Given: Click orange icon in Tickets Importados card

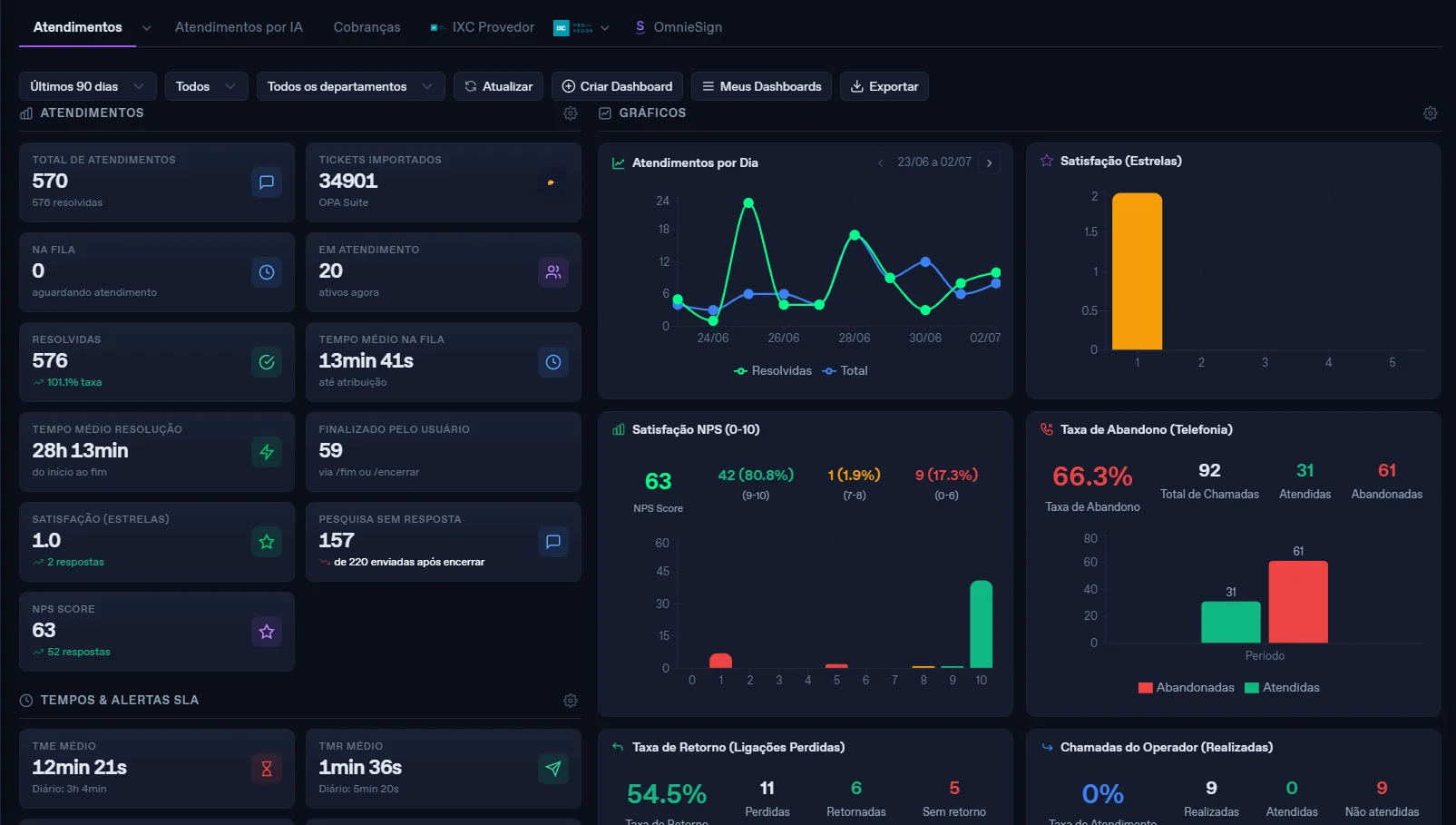Looking at the screenshot, I should (551, 182).
